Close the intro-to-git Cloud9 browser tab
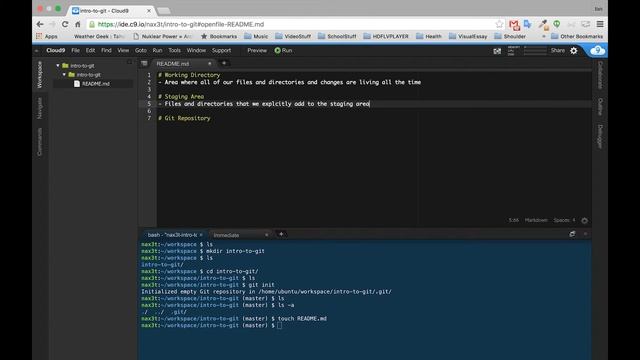Image resolution: width=640 pixels, height=360 pixels. click(149, 11)
